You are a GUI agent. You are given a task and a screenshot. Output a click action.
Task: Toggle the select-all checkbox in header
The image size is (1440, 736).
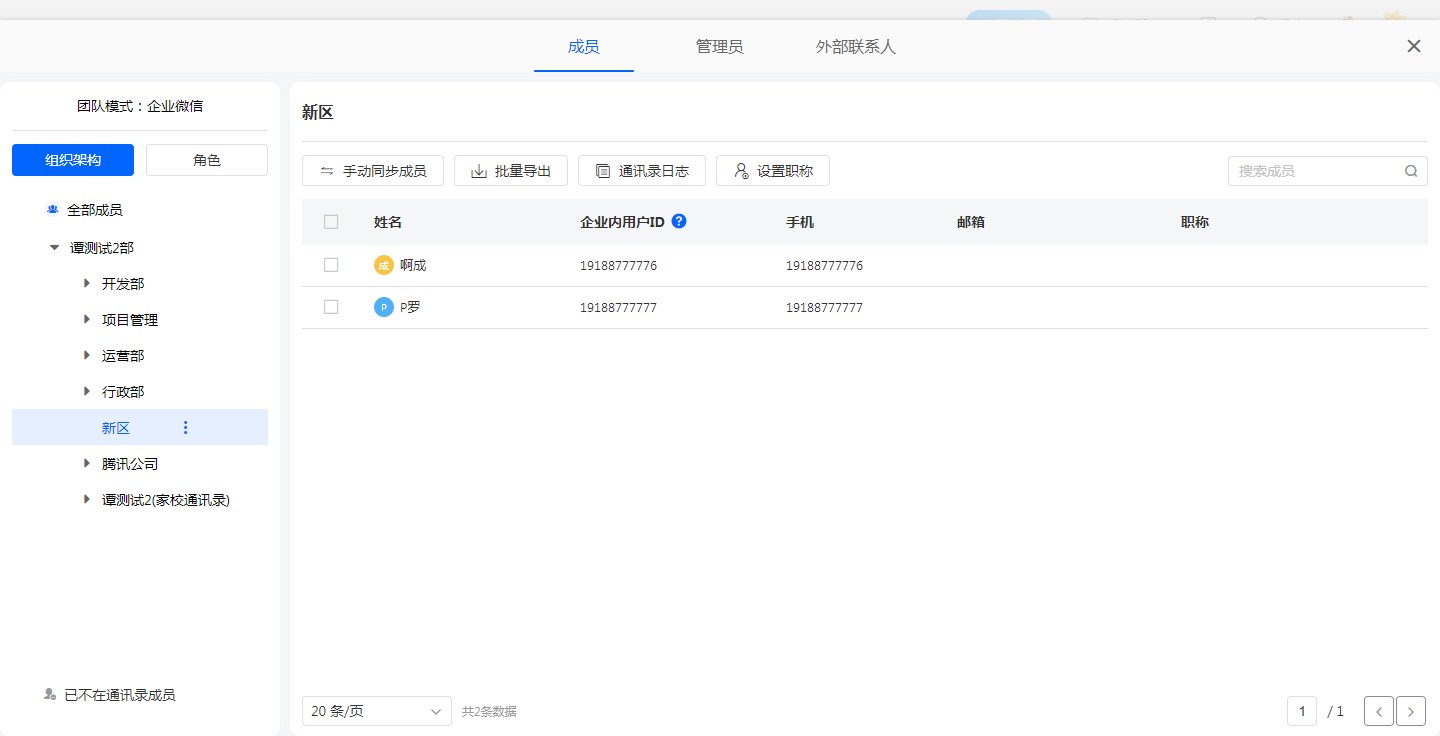(x=331, y=222)
